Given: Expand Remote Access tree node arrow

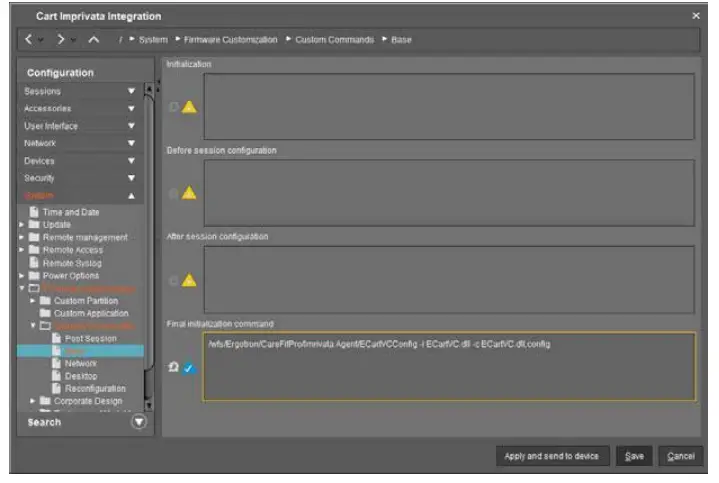Looking at the screenshot, I should [x=22, y=250].
